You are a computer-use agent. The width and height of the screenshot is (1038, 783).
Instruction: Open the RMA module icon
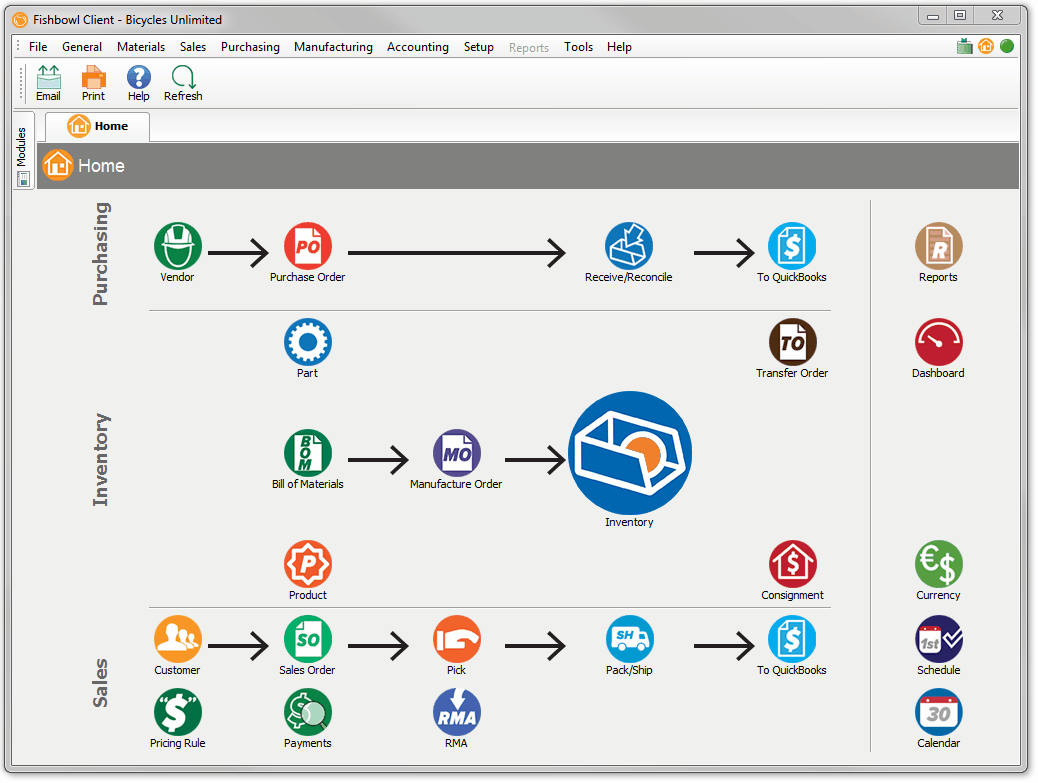coord(456,712)
